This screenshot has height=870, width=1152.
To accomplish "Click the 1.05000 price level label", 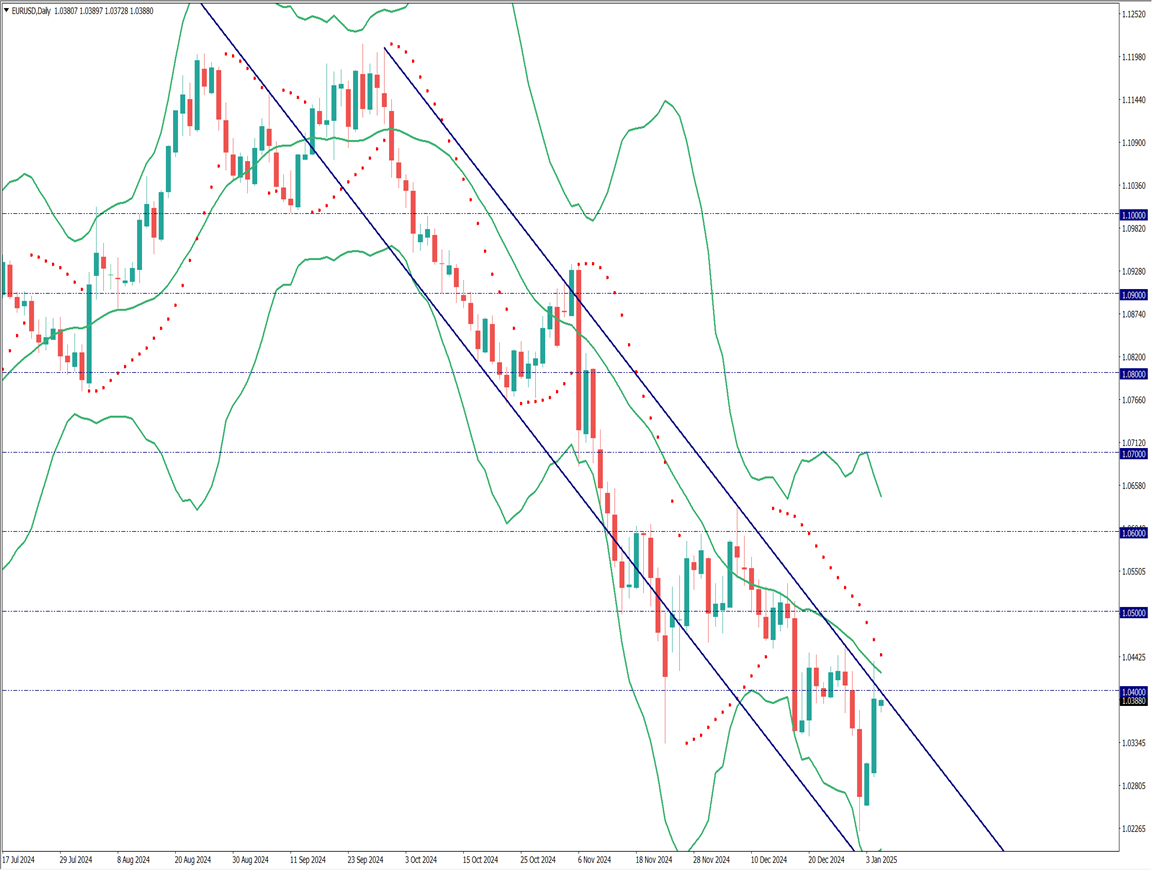I will (x=1134, y=612).
